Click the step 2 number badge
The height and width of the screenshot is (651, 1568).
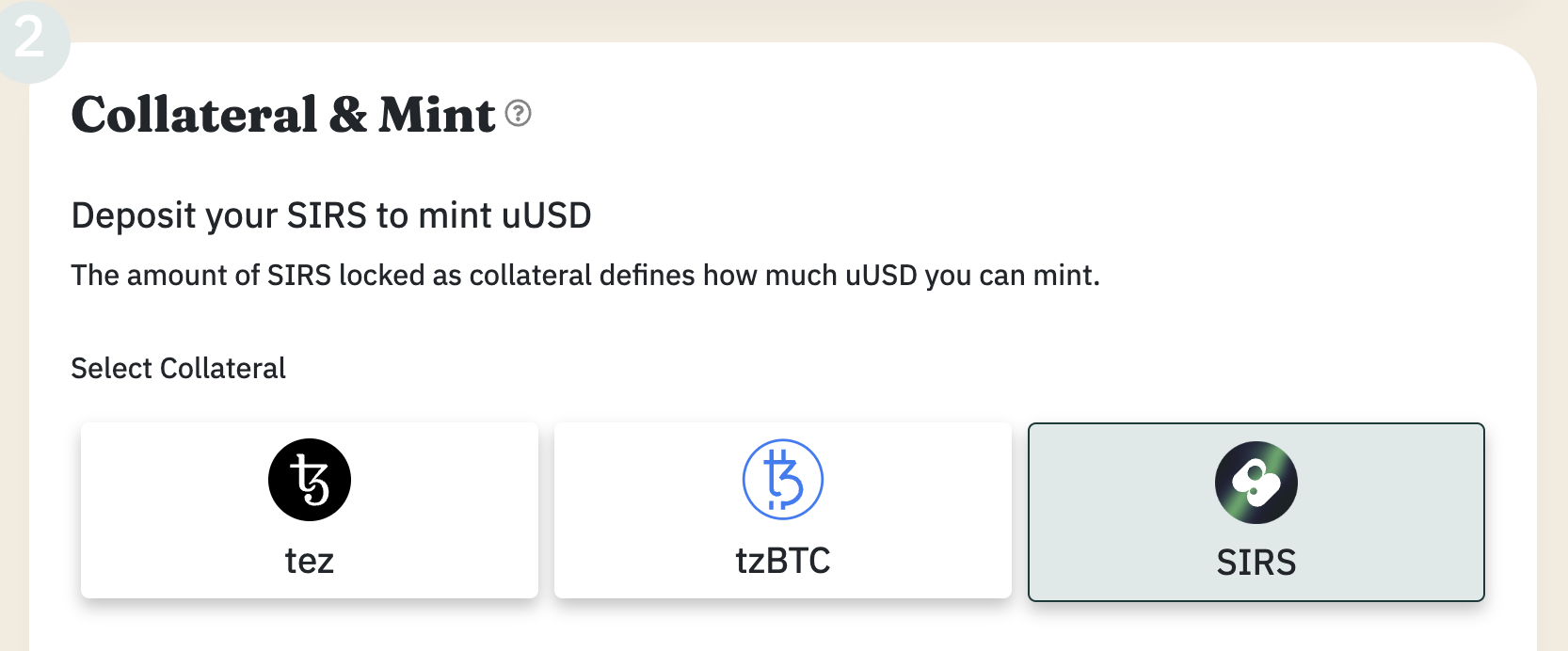30,38
